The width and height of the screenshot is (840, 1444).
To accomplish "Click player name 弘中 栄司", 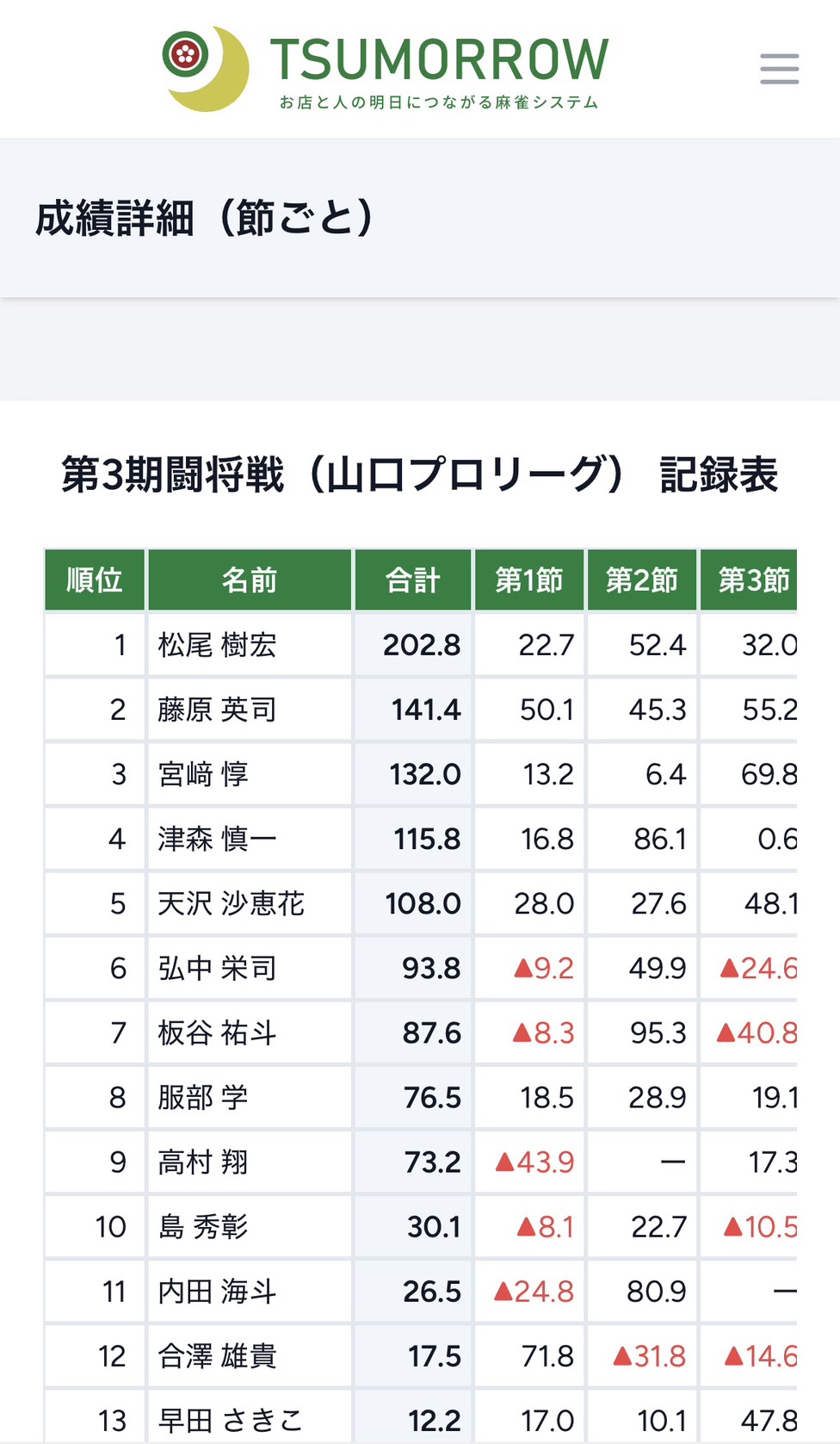I will 217,968.
